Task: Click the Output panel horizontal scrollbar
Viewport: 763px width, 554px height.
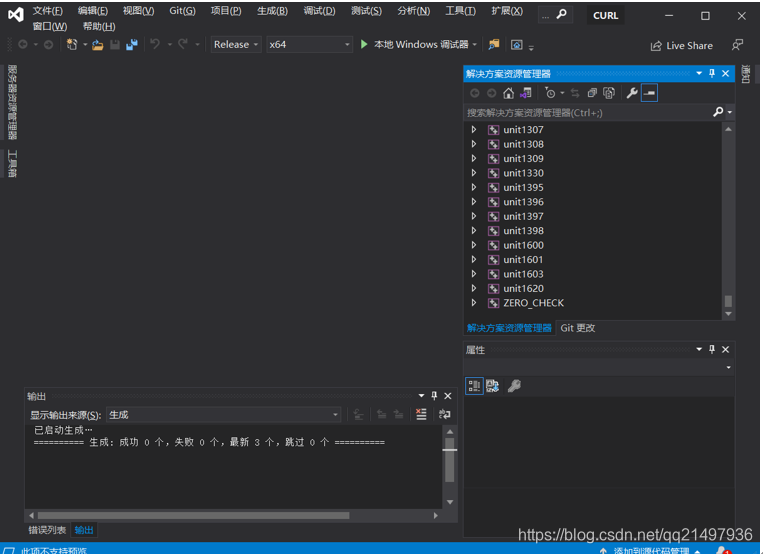Action: click(x=190, y=516)
